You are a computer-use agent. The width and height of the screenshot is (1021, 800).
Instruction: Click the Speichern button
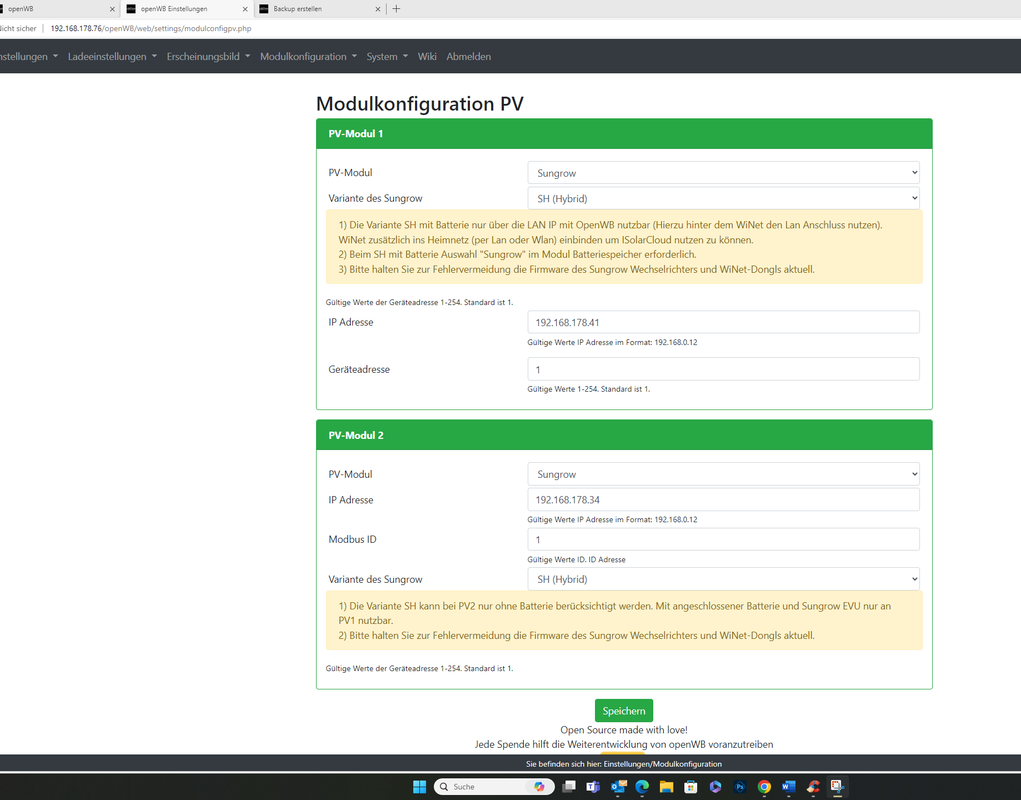tap(624, 711)
